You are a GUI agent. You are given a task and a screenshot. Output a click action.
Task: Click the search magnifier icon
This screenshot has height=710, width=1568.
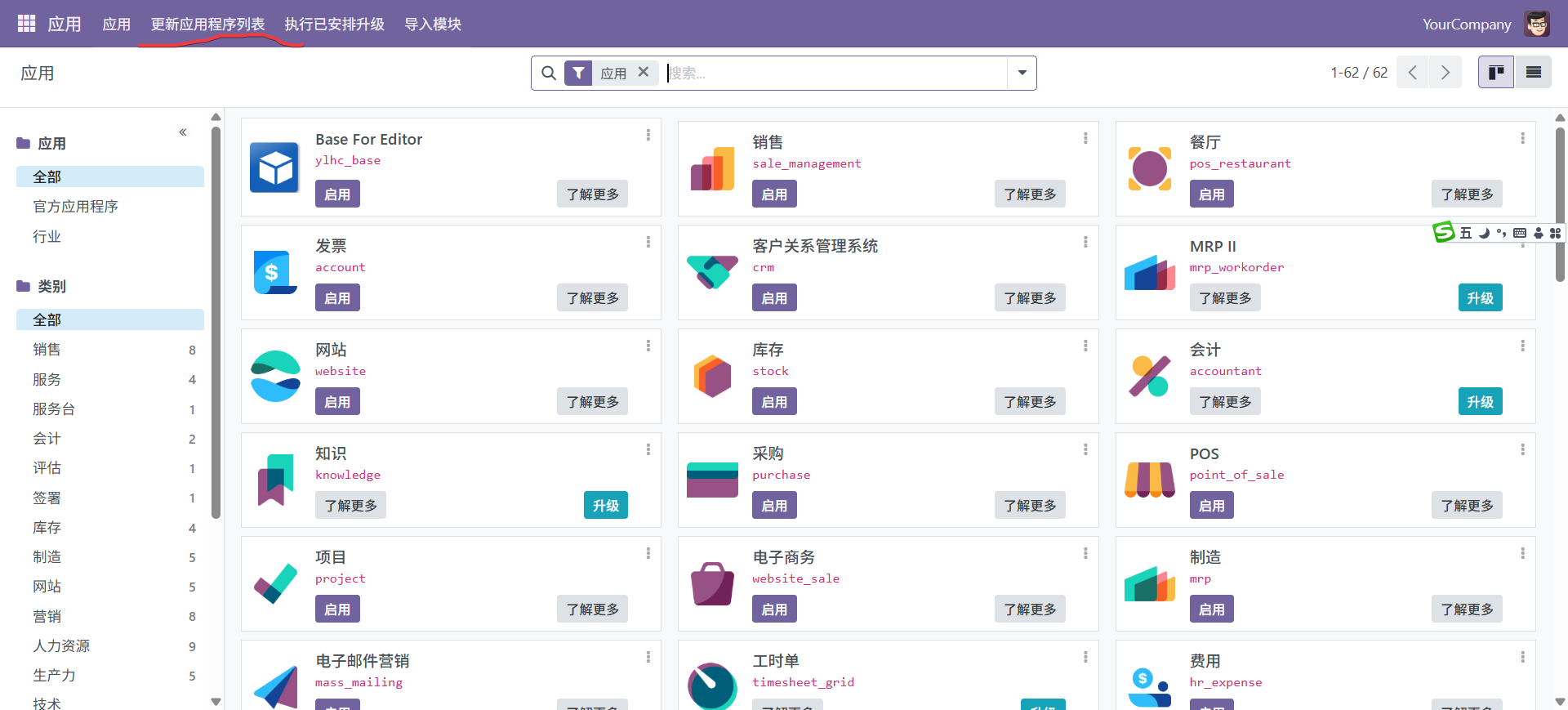pyautogui.click(x=549, y=74)
